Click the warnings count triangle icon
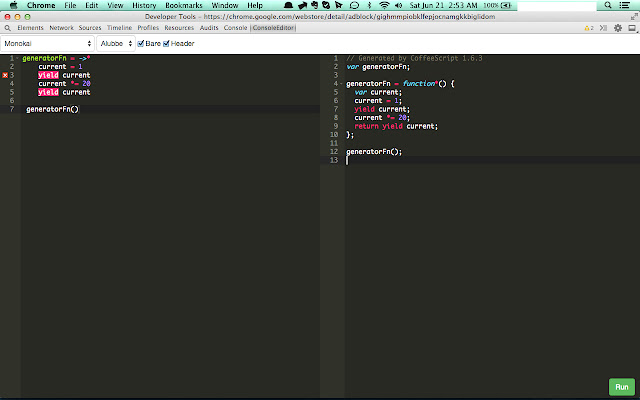Image resolution: width=640 pixels, height=400 pixels. [x=587, y=28]
